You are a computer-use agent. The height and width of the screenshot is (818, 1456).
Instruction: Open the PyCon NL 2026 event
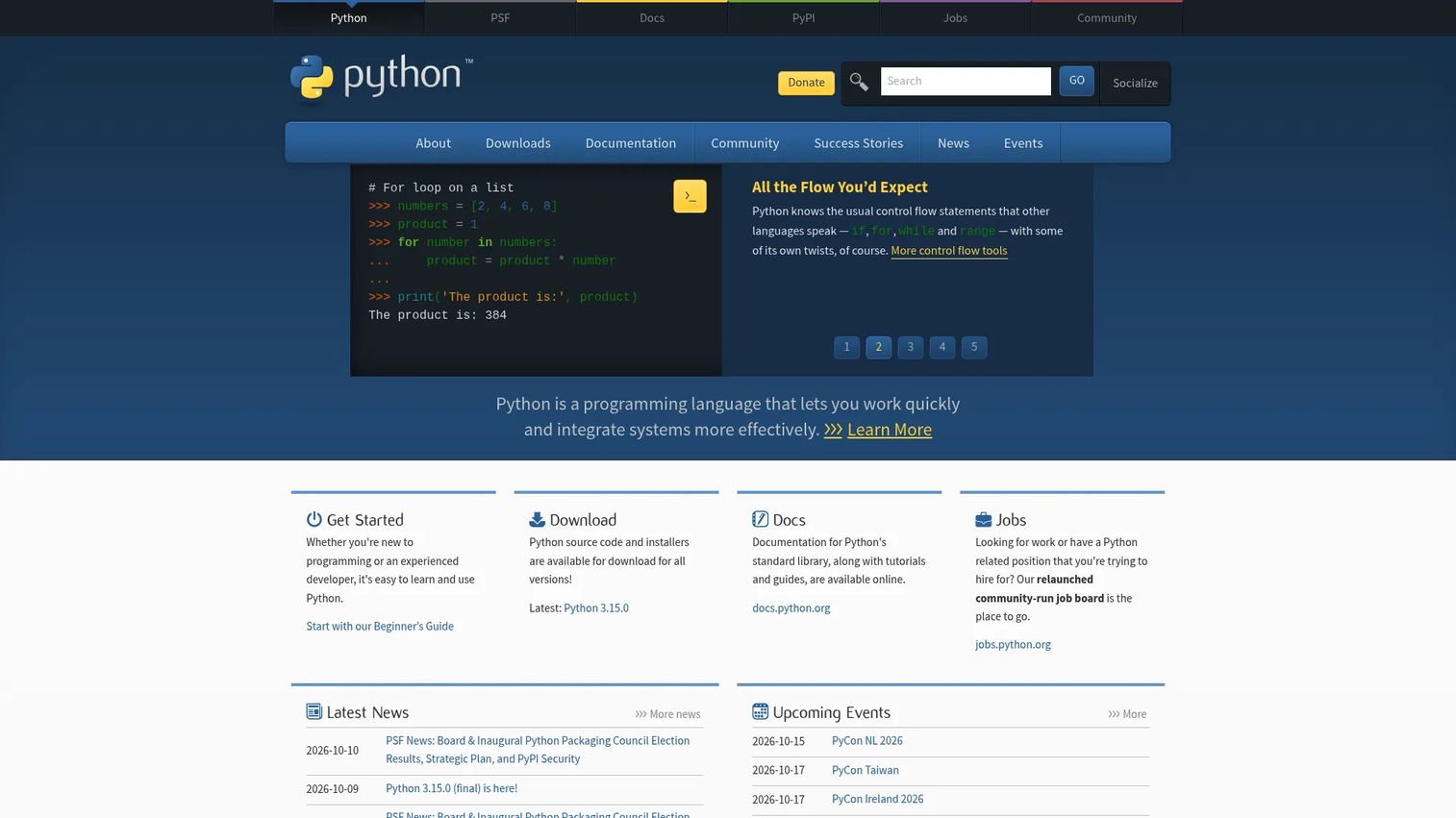click(x=867, y=741)
